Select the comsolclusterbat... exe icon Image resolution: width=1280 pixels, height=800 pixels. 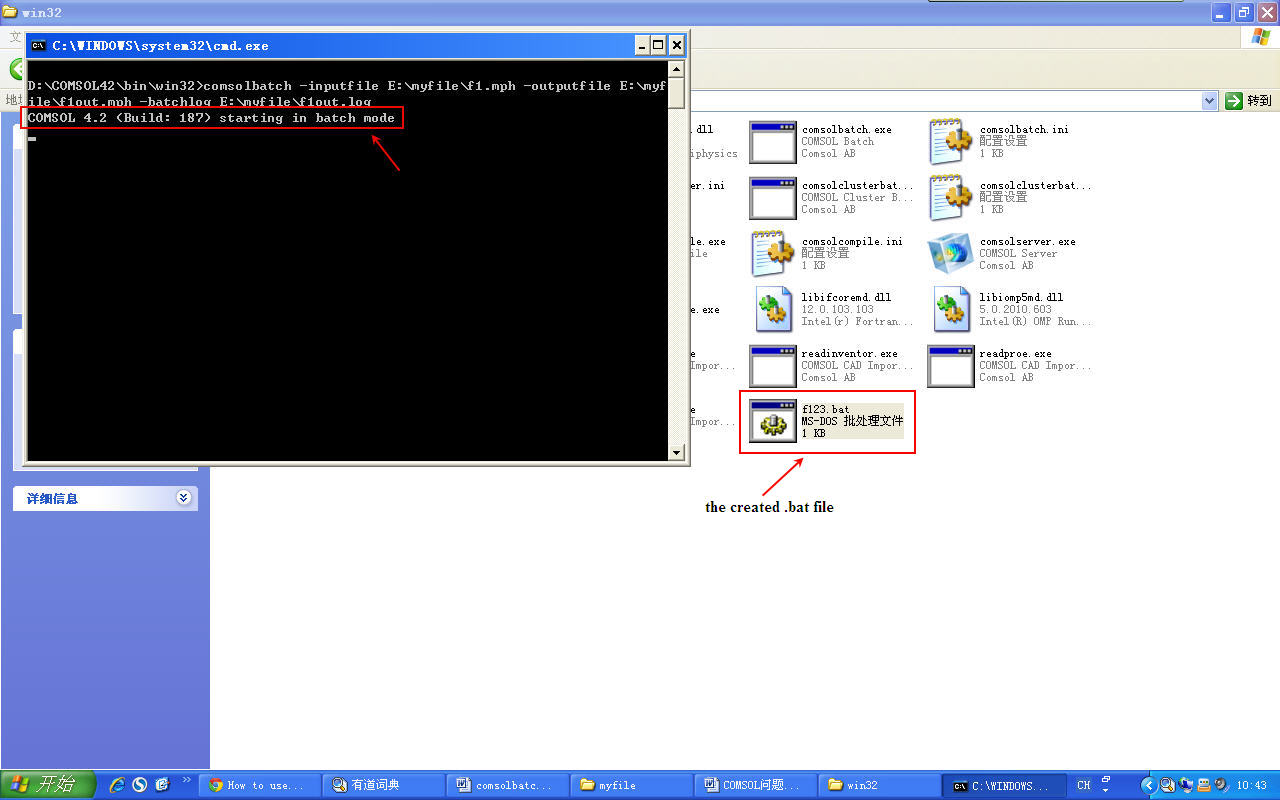pos(772,198)
